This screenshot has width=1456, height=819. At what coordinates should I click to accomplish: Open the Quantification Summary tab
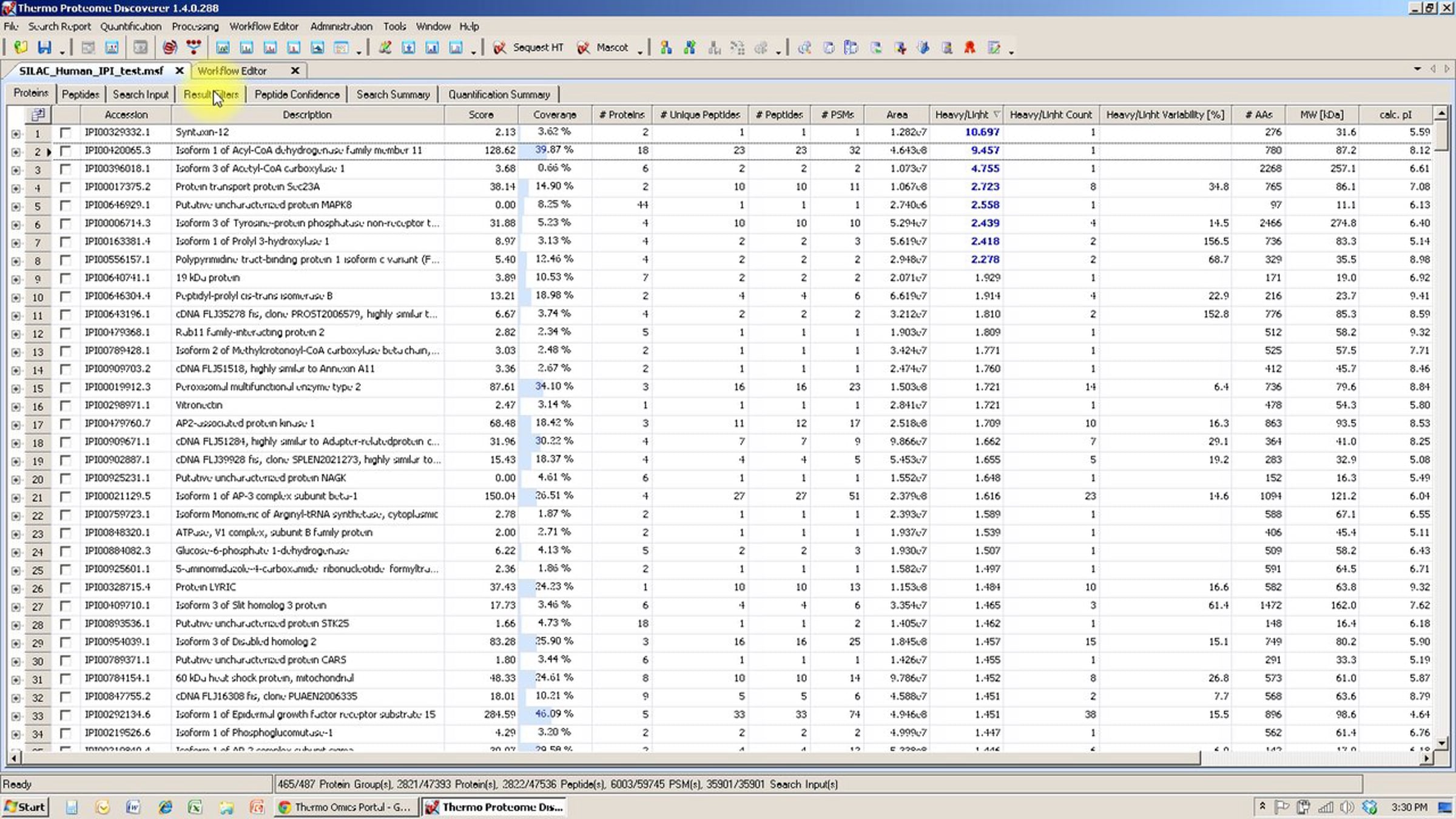(x=499, y=94)
